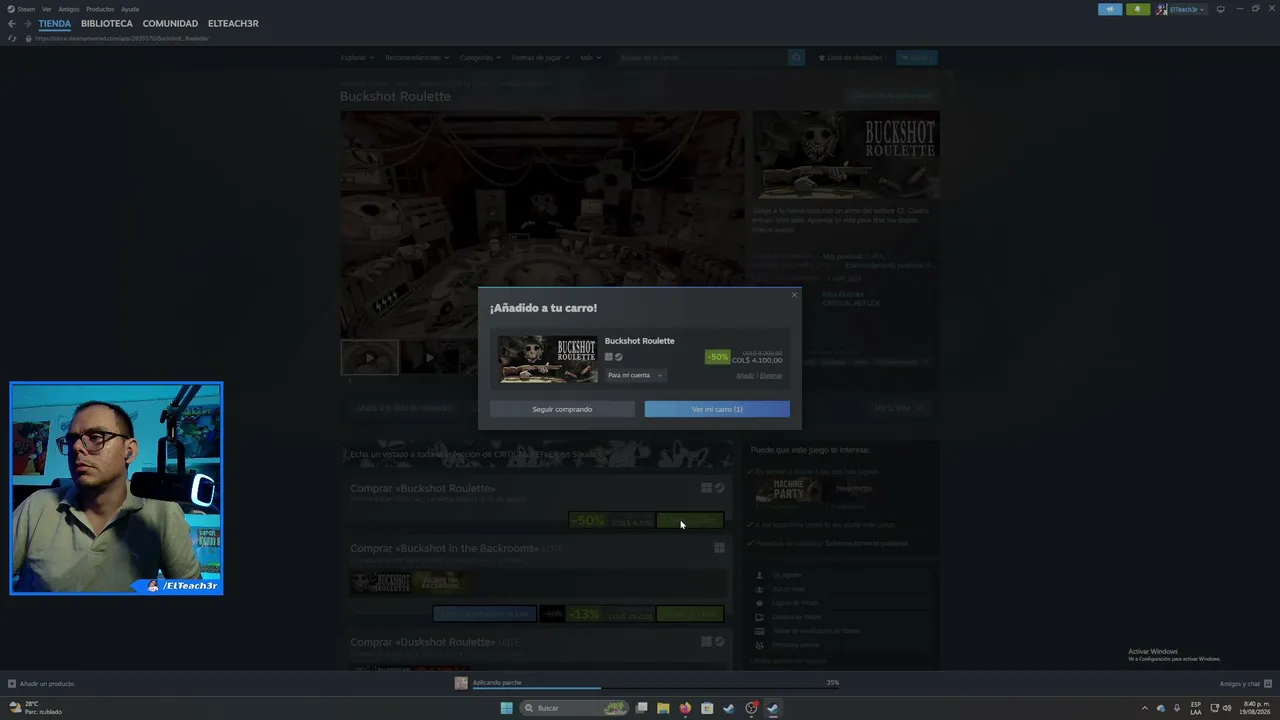Viewport: 1280px width, 720px height.
Task: Click the Buckshot Roulette thumbnail in cart dialog
Action: [548, 358]
